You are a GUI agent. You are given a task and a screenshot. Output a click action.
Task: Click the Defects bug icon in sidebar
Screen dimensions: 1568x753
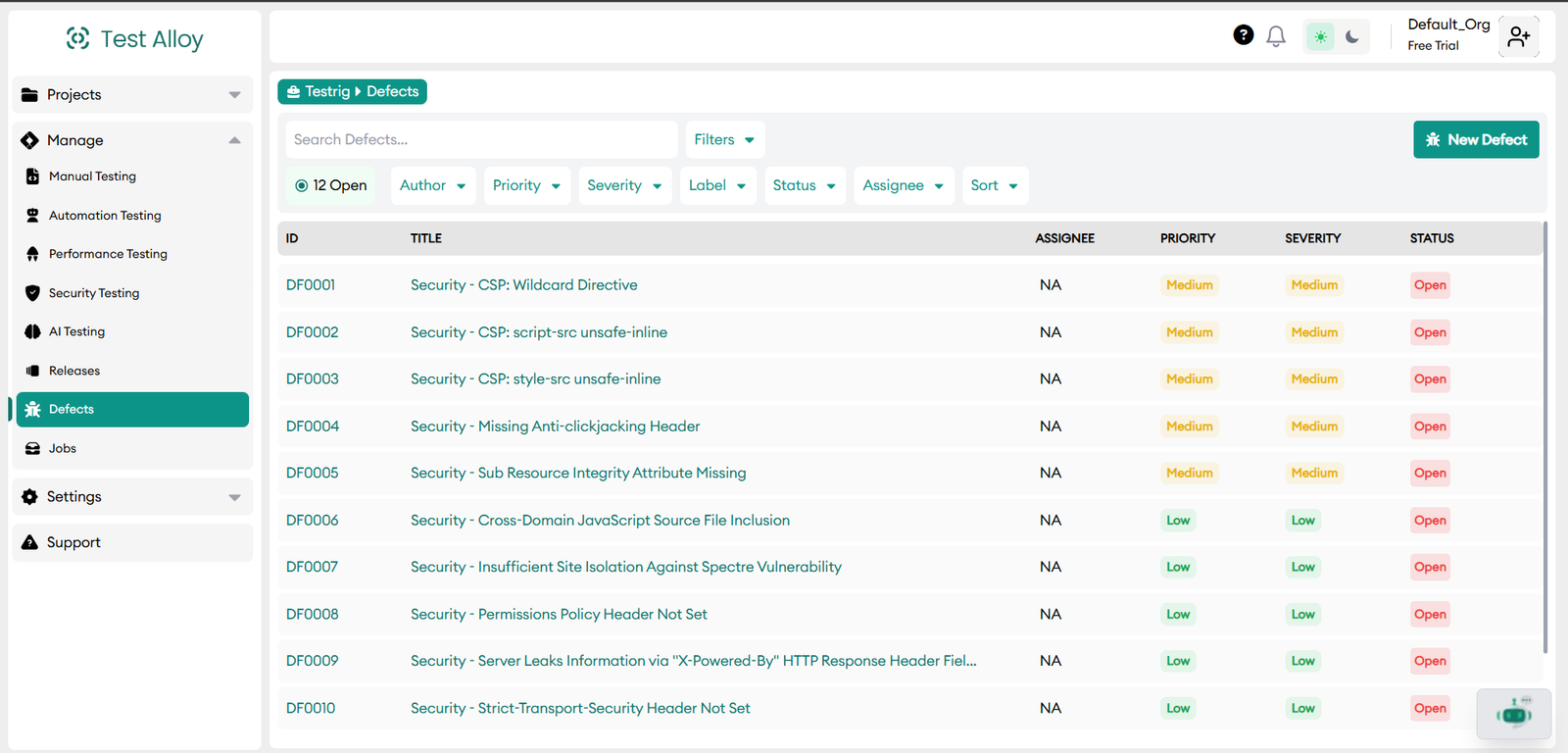point(32,410)
